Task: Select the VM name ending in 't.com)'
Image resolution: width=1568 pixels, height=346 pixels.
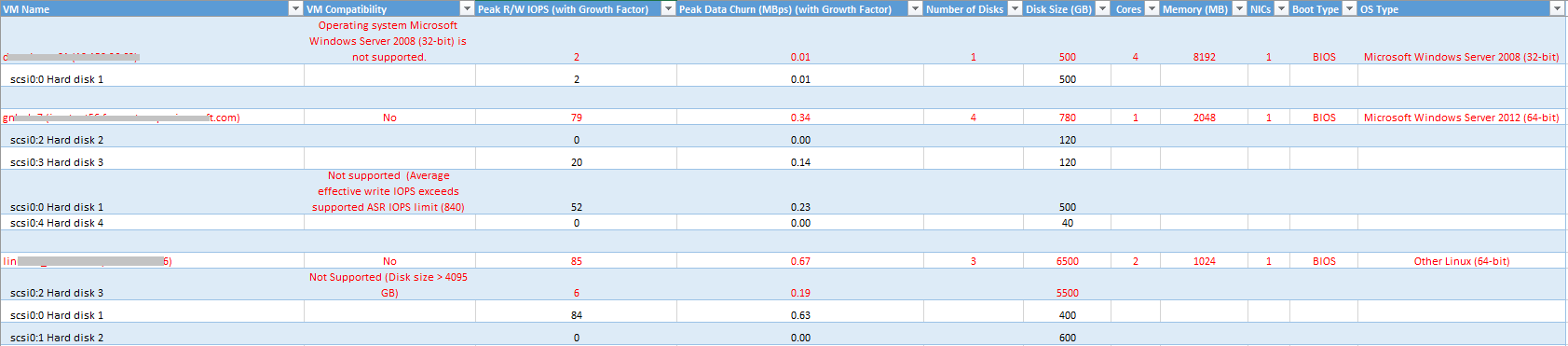Action: [121, 118]
